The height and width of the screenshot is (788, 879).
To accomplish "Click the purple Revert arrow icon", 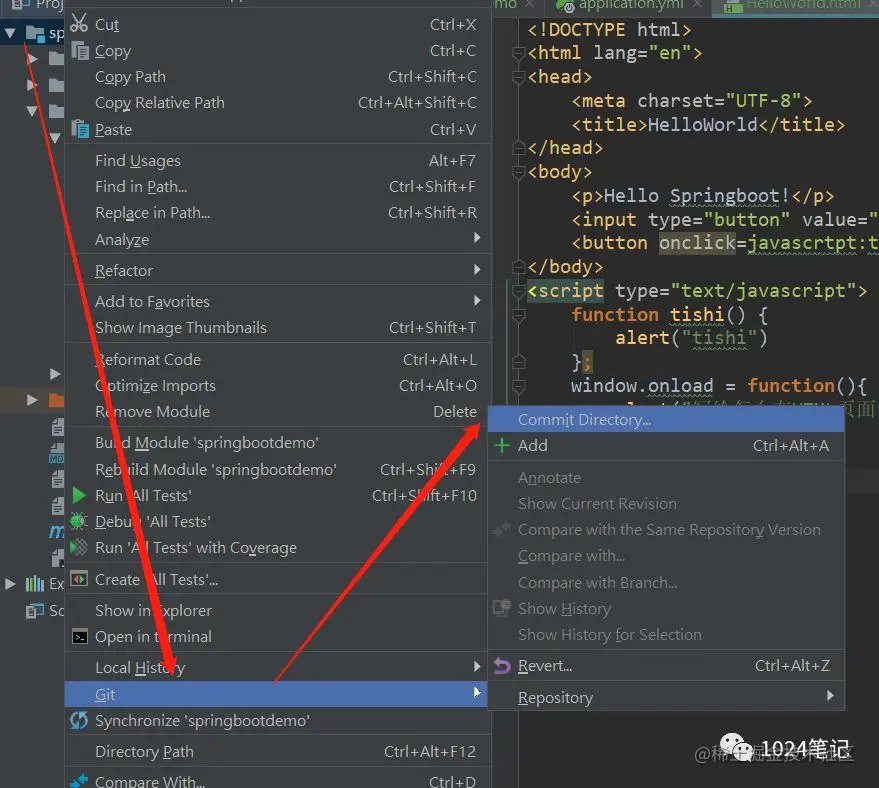I will click(502, 666).
